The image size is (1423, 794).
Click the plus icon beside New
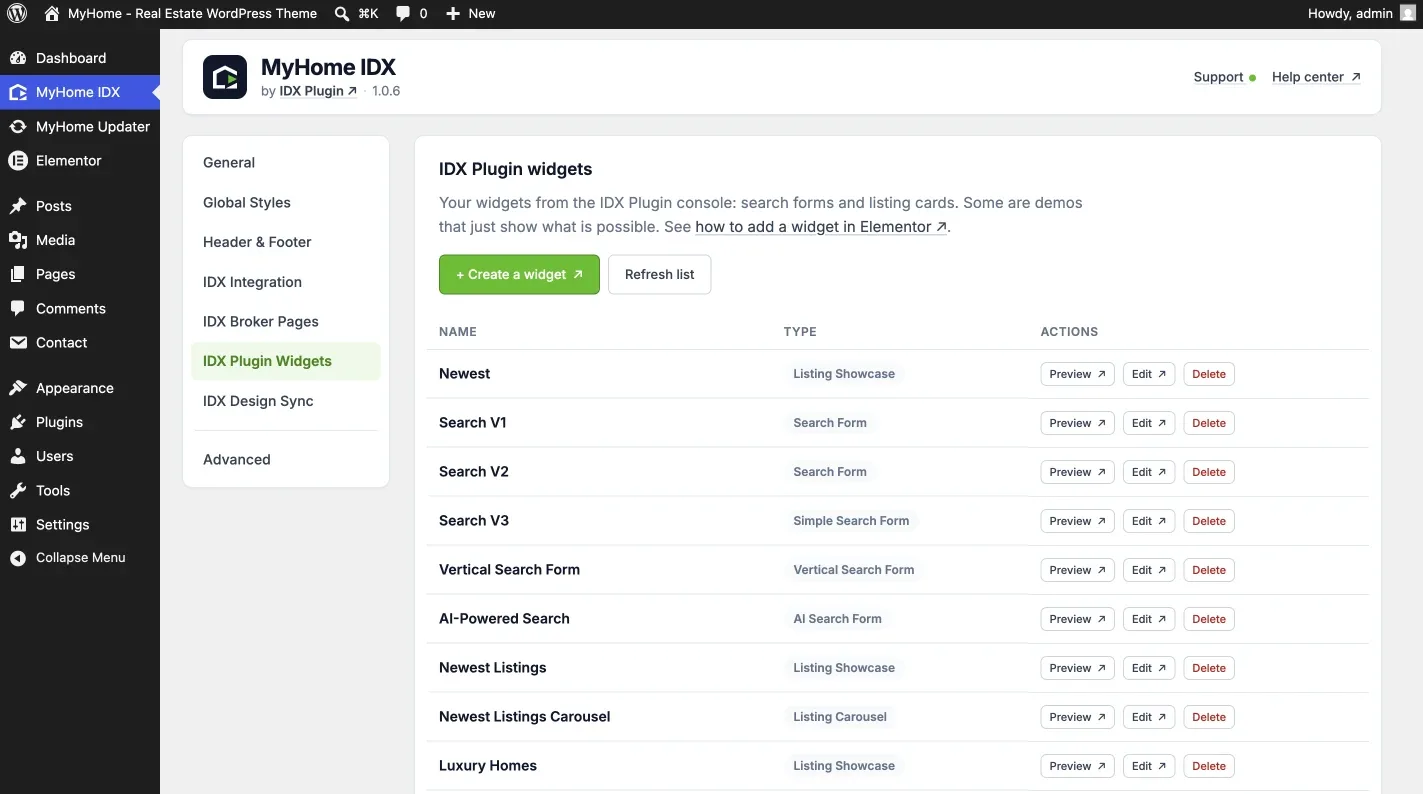(x=453, y=13)
